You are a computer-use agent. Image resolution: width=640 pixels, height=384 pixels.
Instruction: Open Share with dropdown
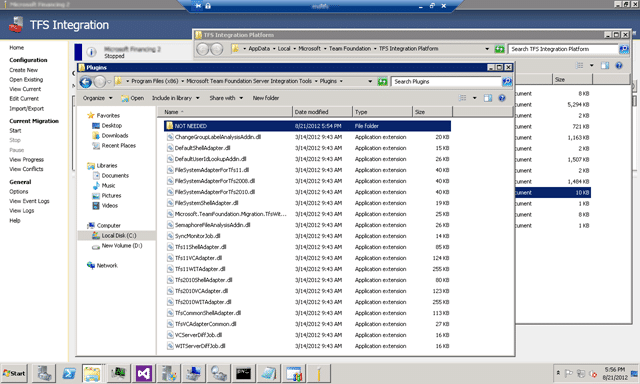click(x=226, y=98)
